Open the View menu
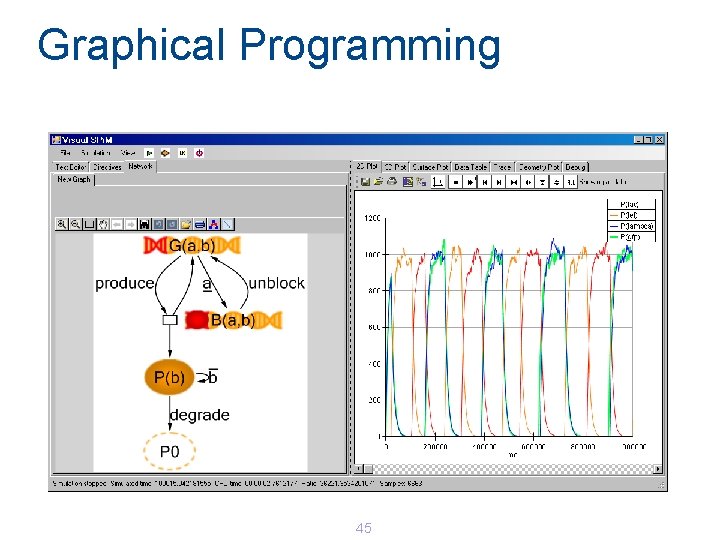The width and height of the screenshot is (720, 540). point(128,152)
